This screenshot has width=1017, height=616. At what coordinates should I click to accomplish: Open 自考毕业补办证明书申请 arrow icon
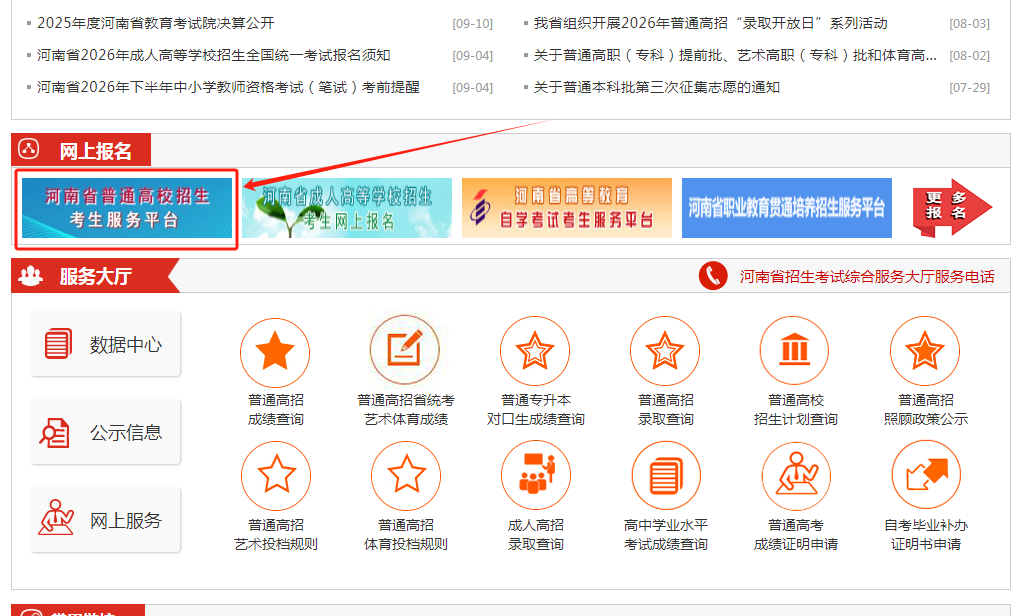coord(926,475)
